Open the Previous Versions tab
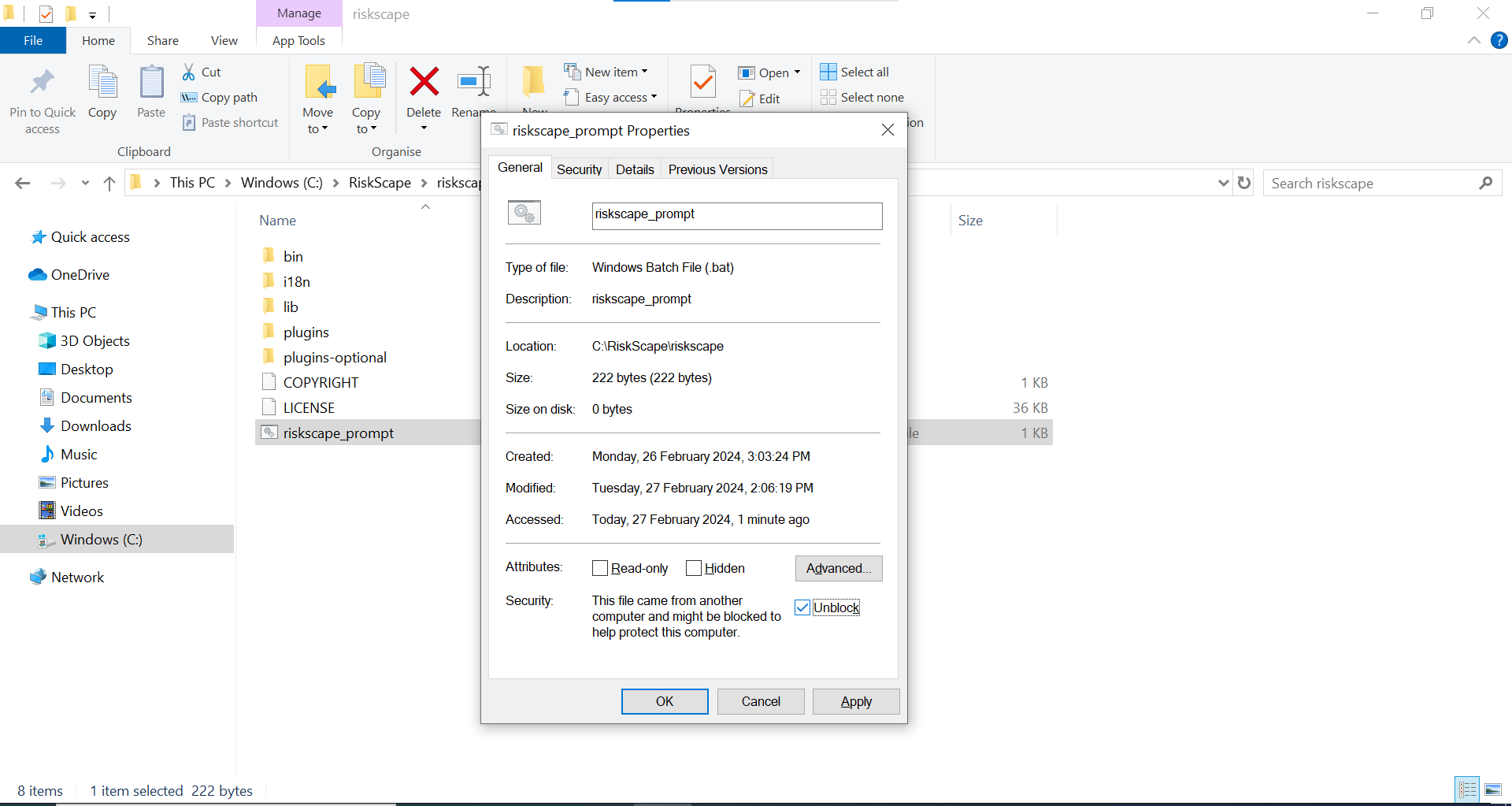The width and height of the screenshot is (1512, 806). 717,169
